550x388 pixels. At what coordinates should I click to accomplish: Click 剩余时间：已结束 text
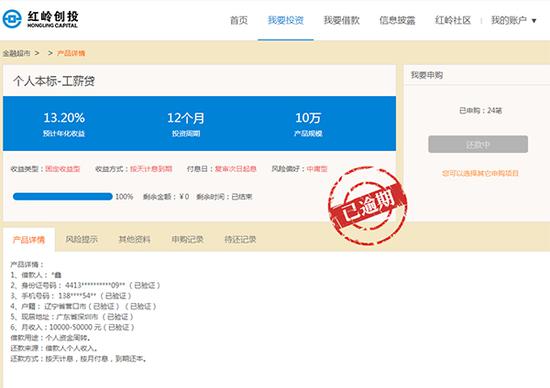click(224, 196)
